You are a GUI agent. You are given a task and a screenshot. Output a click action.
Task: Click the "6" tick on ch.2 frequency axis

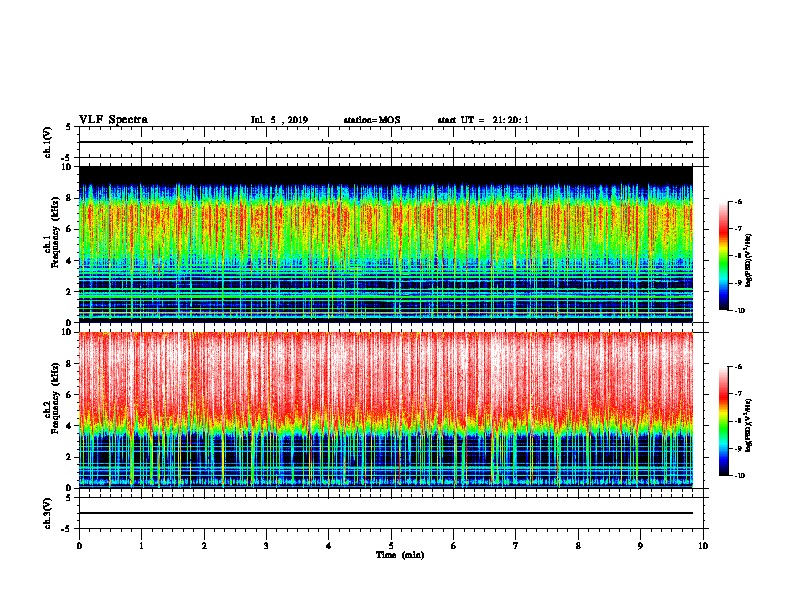point(69,395)
